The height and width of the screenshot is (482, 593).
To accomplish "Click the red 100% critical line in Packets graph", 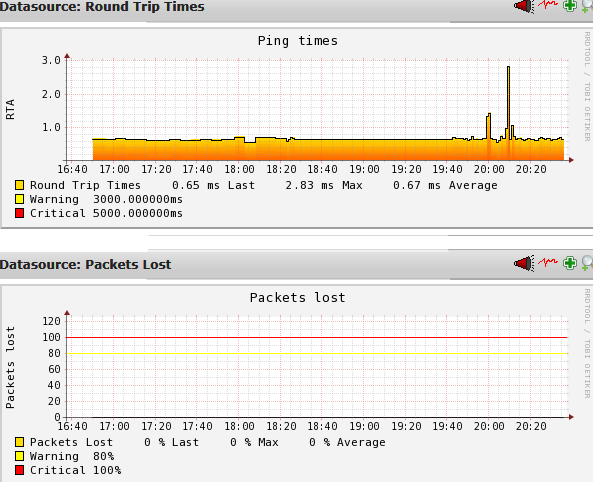I will (317, 337).
